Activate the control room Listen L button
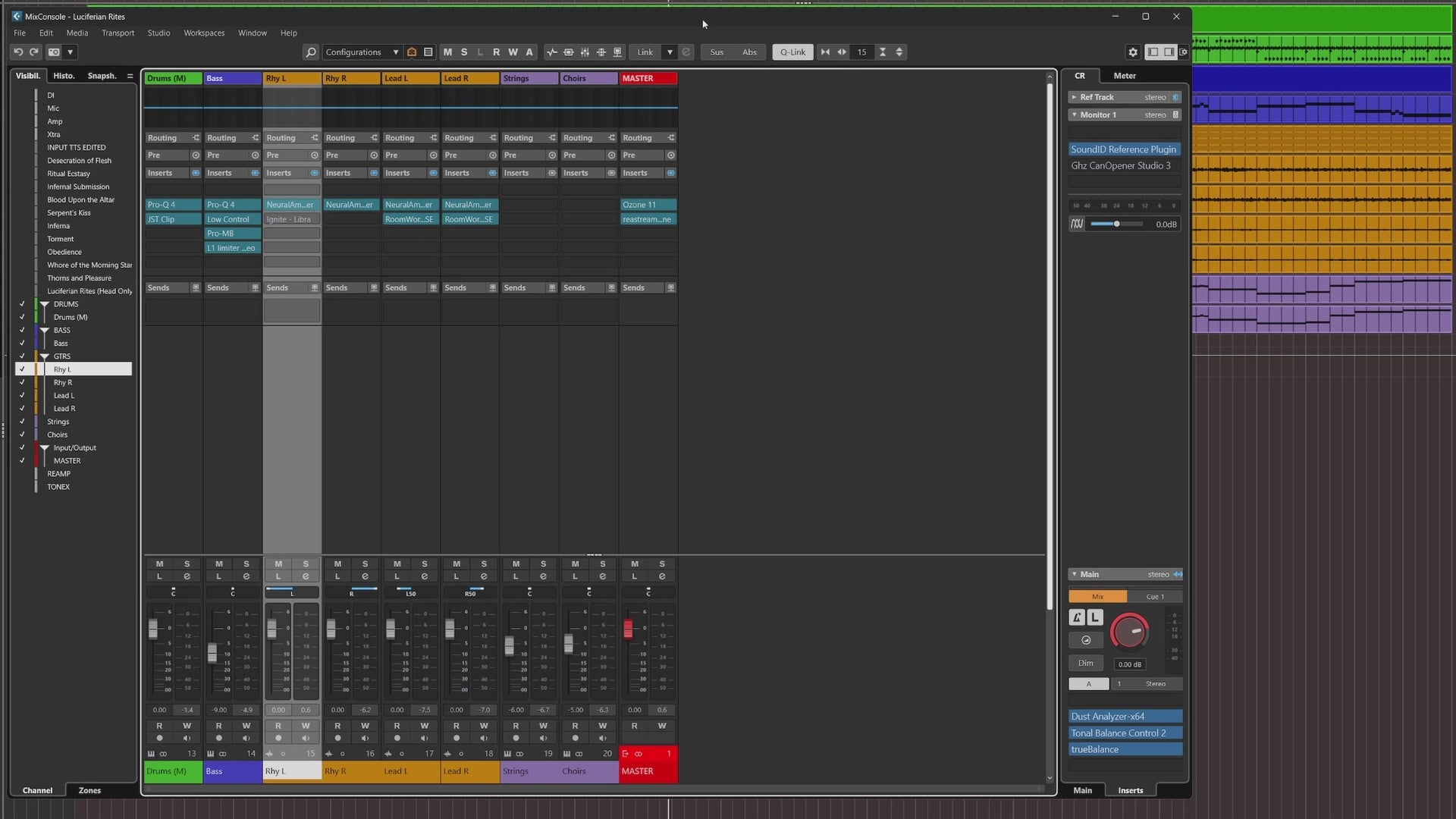 (1095, 617)
